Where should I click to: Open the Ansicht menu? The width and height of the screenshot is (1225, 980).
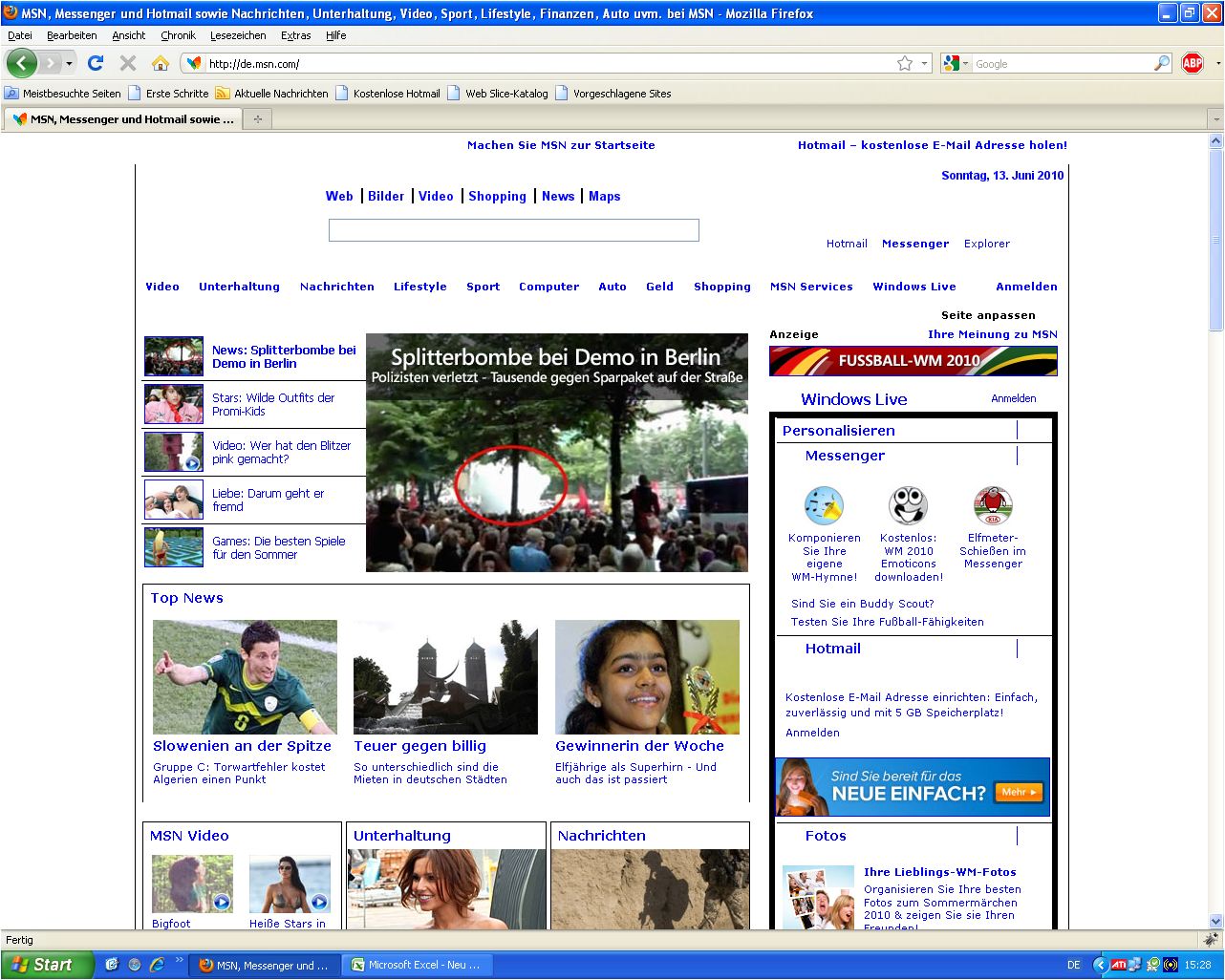129,35
